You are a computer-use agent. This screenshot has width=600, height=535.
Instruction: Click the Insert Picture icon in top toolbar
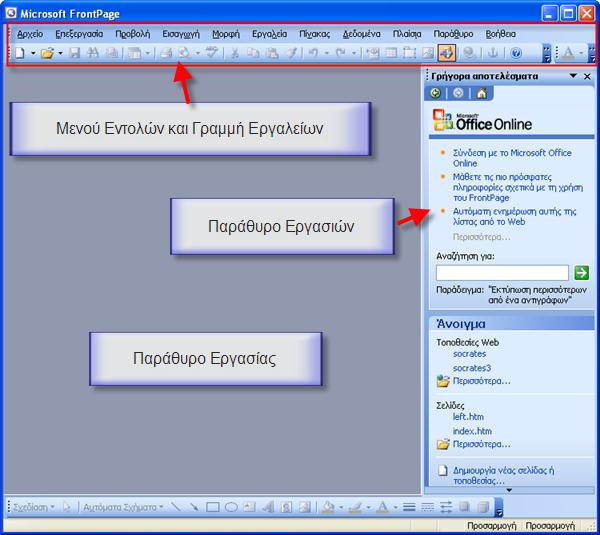428,53
